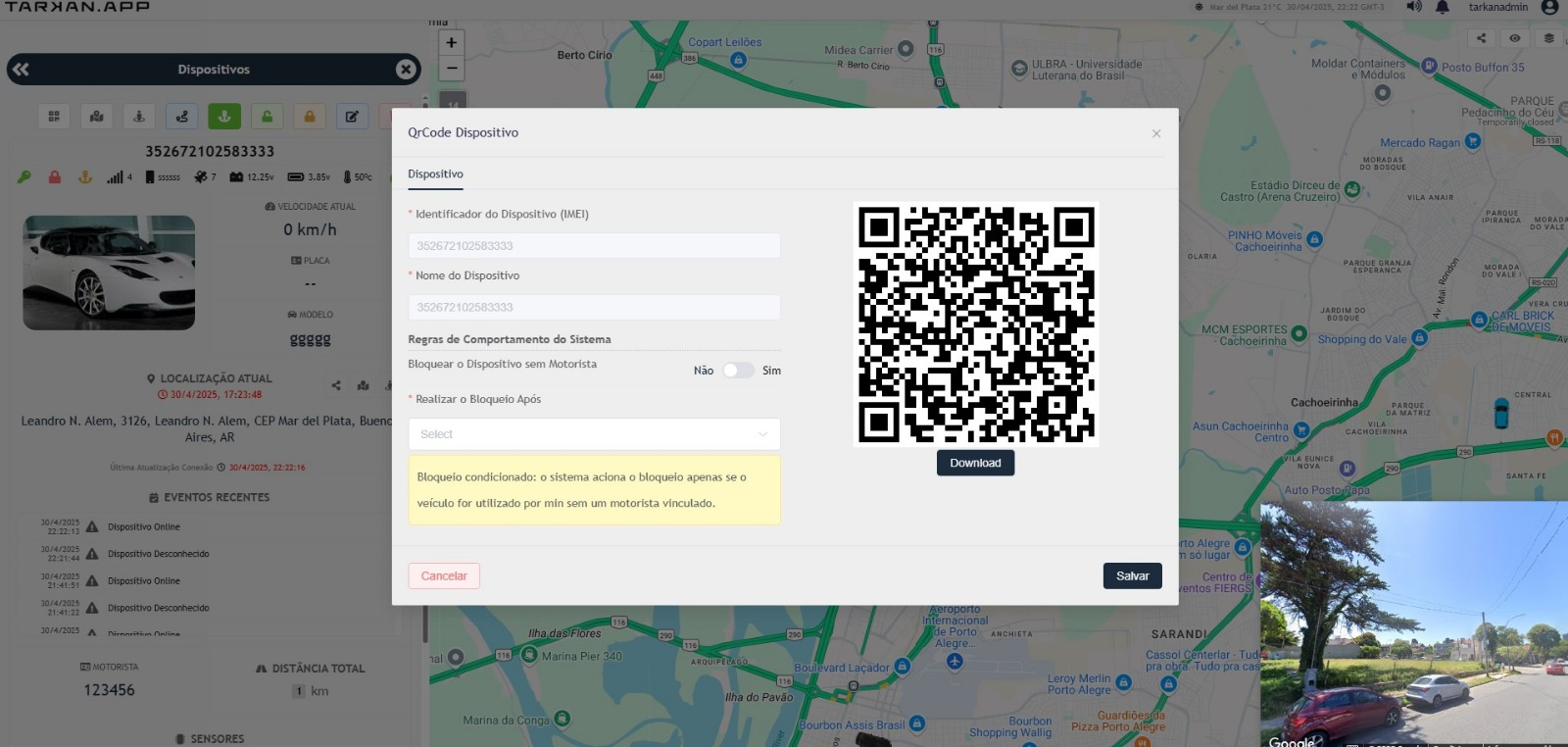This screenshot has width=1568, height=747.
Task: Toggle Bloquear o Dispositivo sem Motorista switch
Action: pos(738,371)
